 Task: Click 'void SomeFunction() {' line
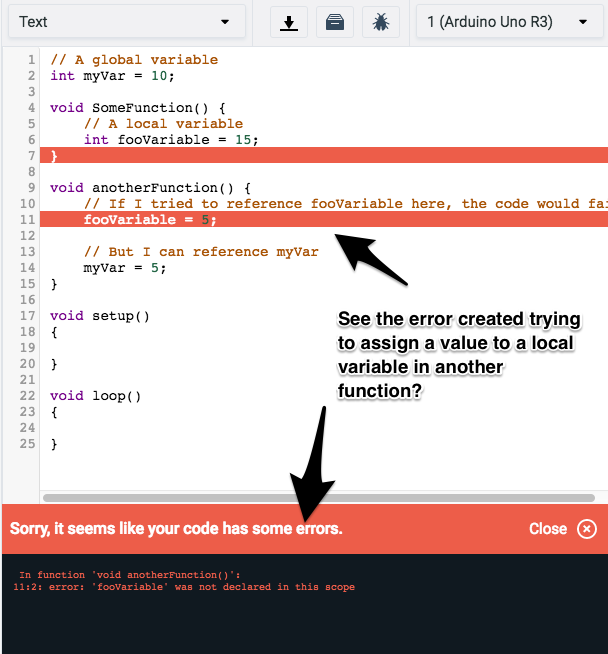pyautogui.click(x=138, y=108)
